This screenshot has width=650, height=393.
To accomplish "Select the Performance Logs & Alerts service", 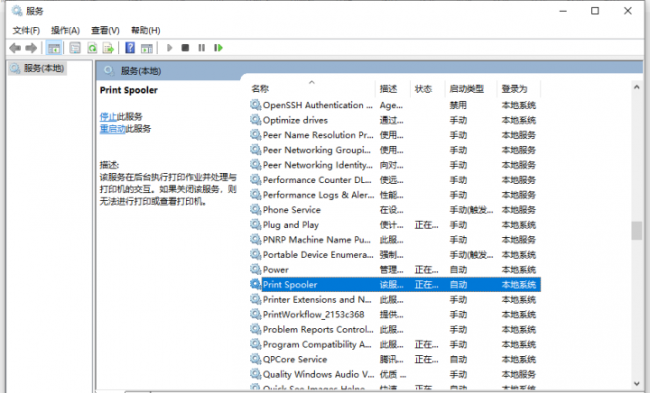I will point(395,195).
